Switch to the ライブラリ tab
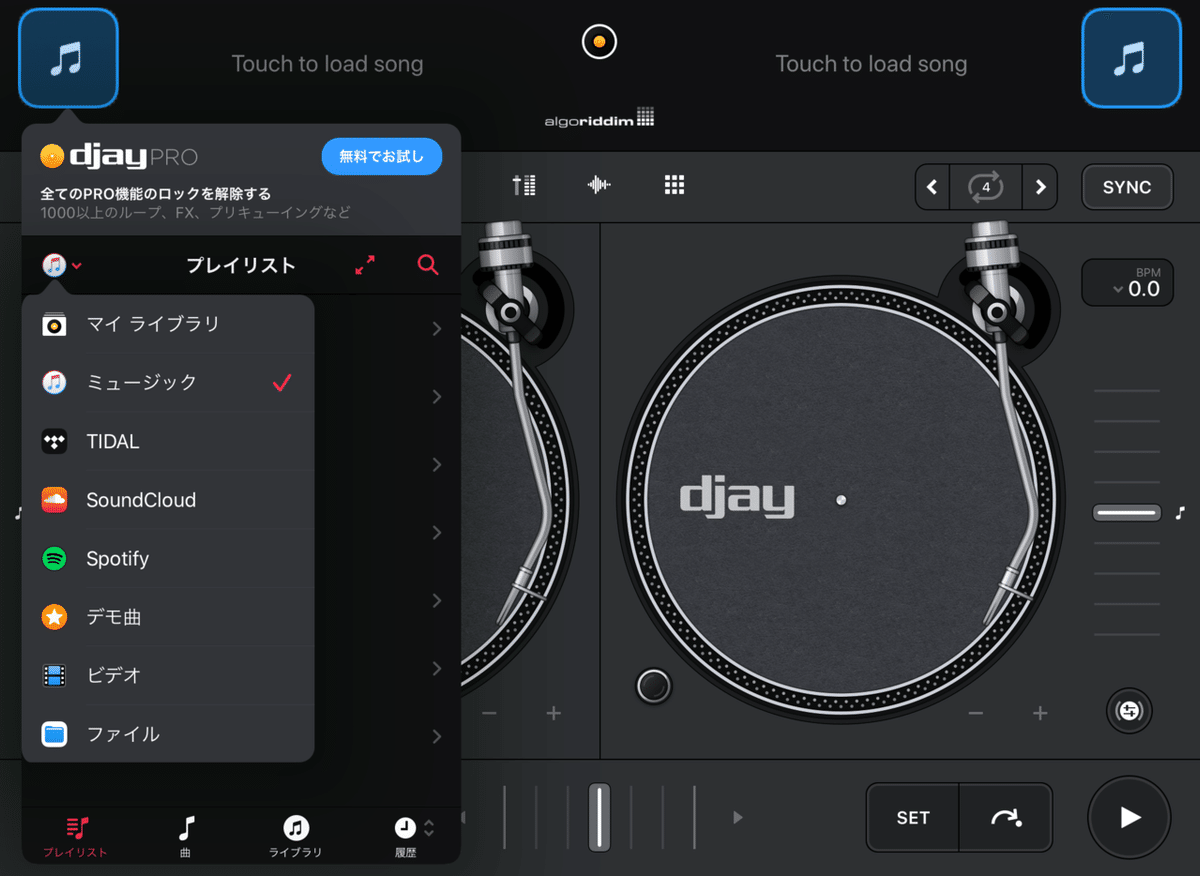Viewport: 1200px width, 876px height. [x=296, y=836]
